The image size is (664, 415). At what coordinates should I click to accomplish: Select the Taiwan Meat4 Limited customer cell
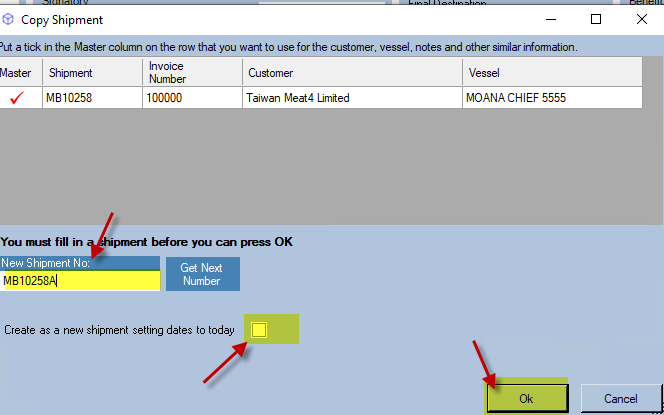point(352,98)
